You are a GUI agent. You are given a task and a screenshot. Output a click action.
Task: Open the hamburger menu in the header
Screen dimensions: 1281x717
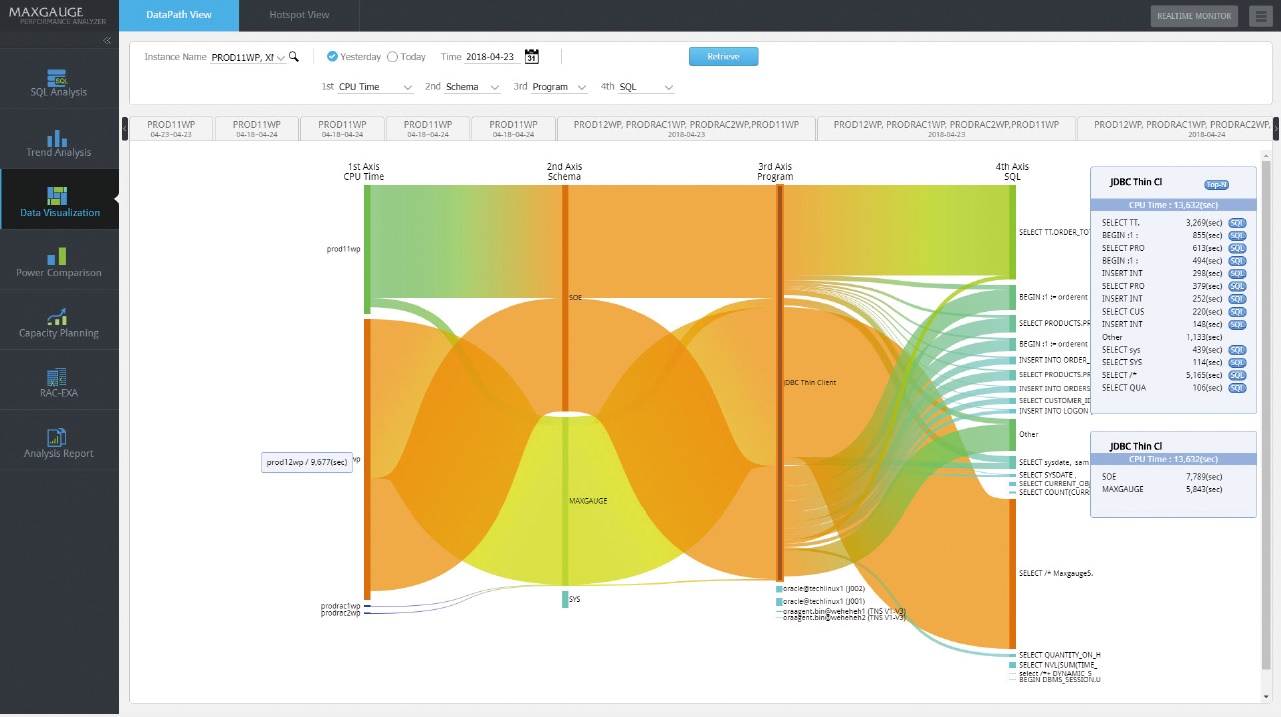(x=1259, y=16)
